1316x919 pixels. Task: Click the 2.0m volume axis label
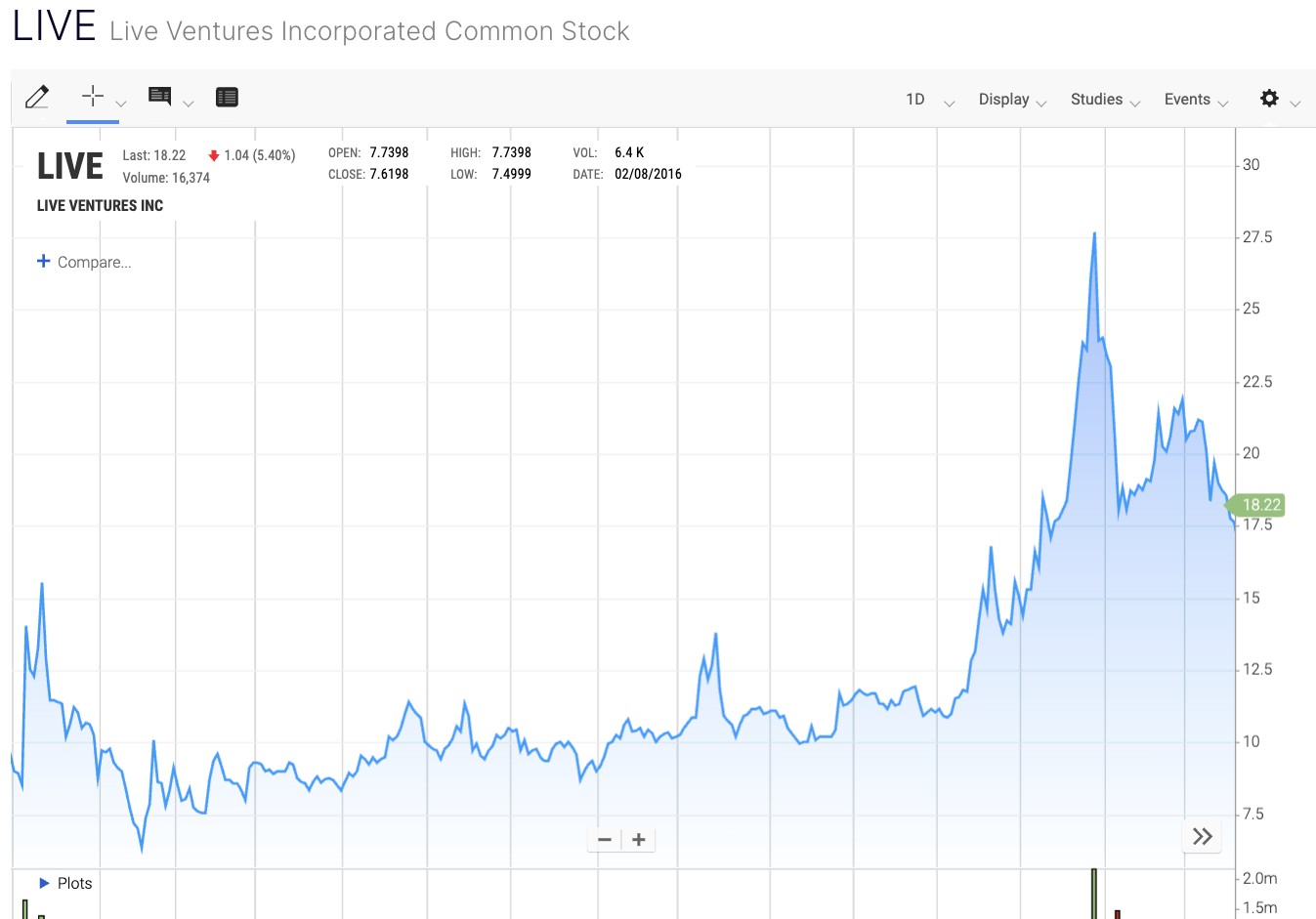[1259, 879]
